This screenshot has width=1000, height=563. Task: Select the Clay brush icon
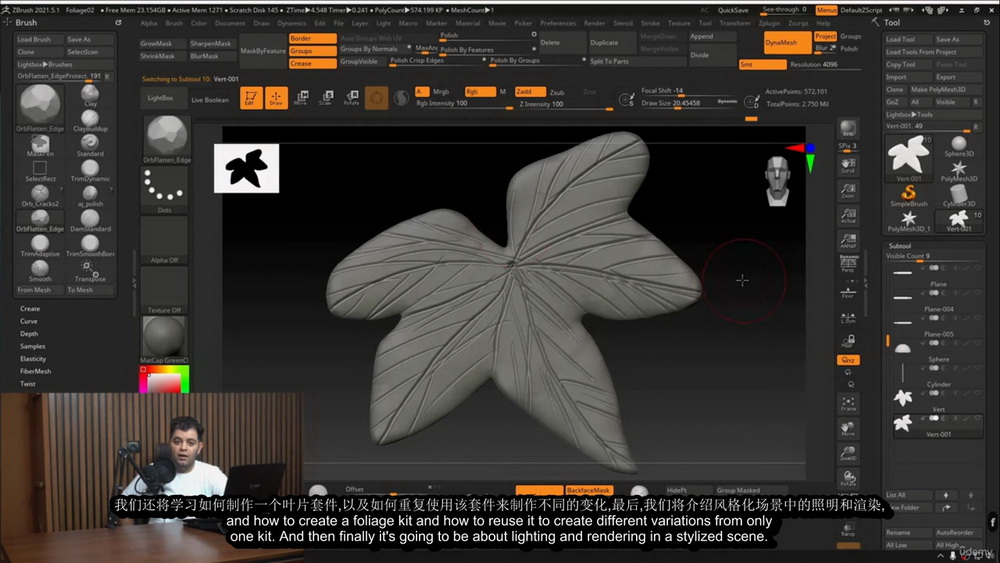click(90, 95)
